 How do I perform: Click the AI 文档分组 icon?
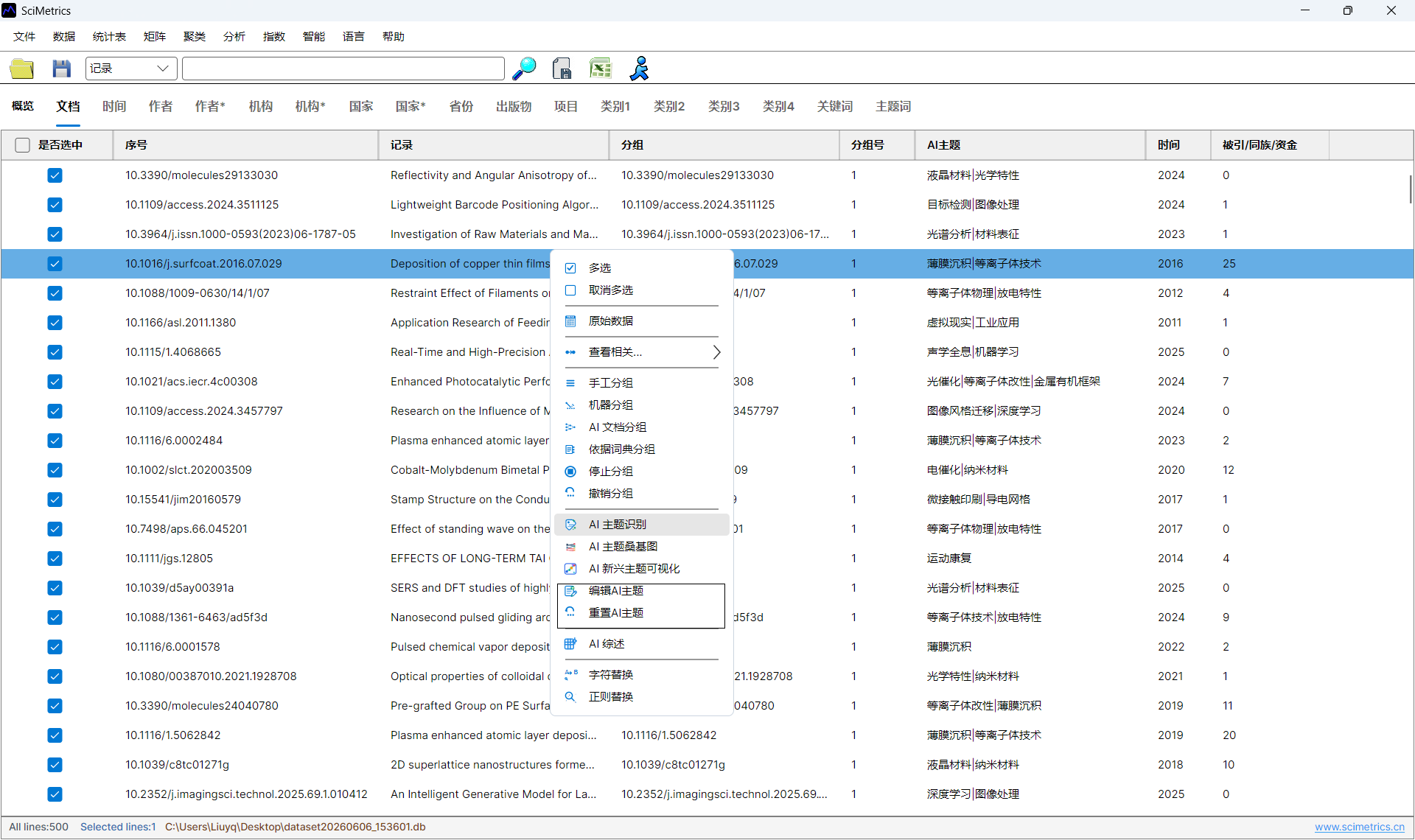click(570, 427)
